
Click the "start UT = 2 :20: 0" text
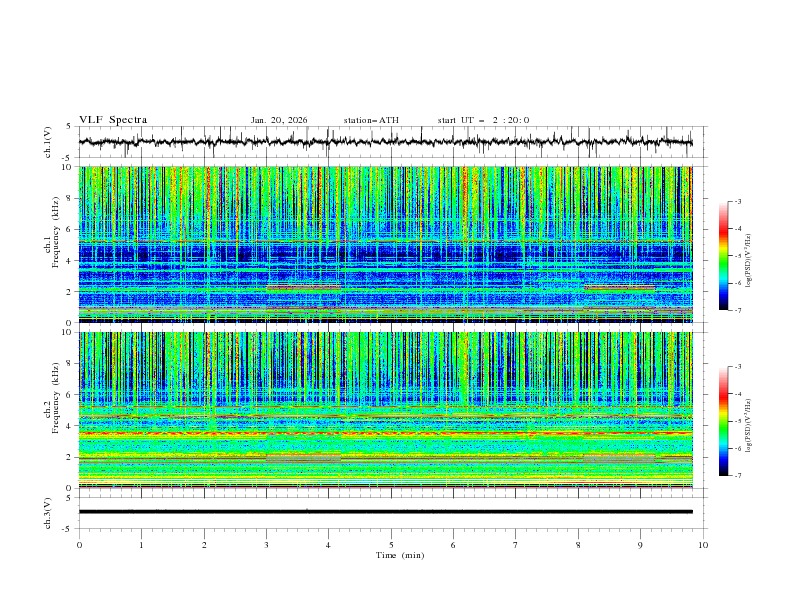click(x=483, y=120)
